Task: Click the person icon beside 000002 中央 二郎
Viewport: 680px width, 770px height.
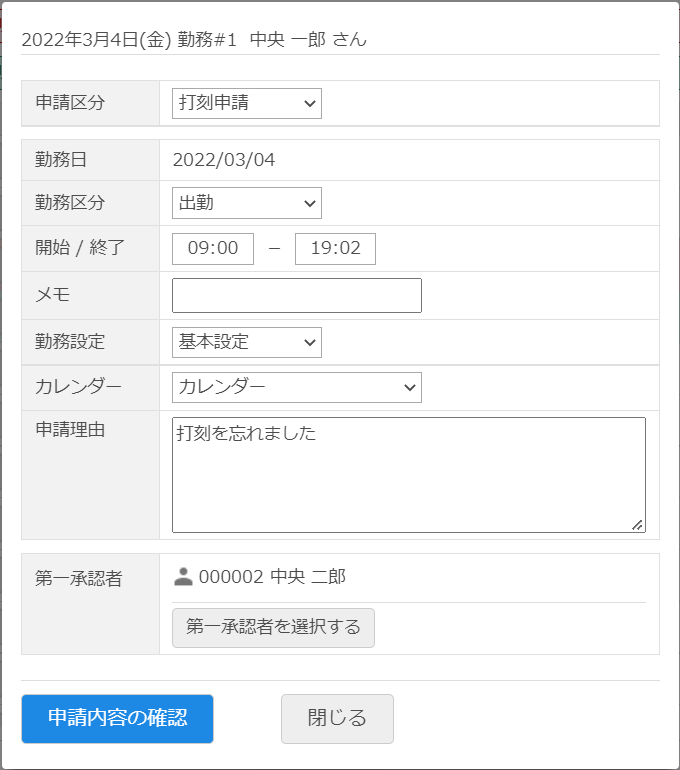Action: 183,577
